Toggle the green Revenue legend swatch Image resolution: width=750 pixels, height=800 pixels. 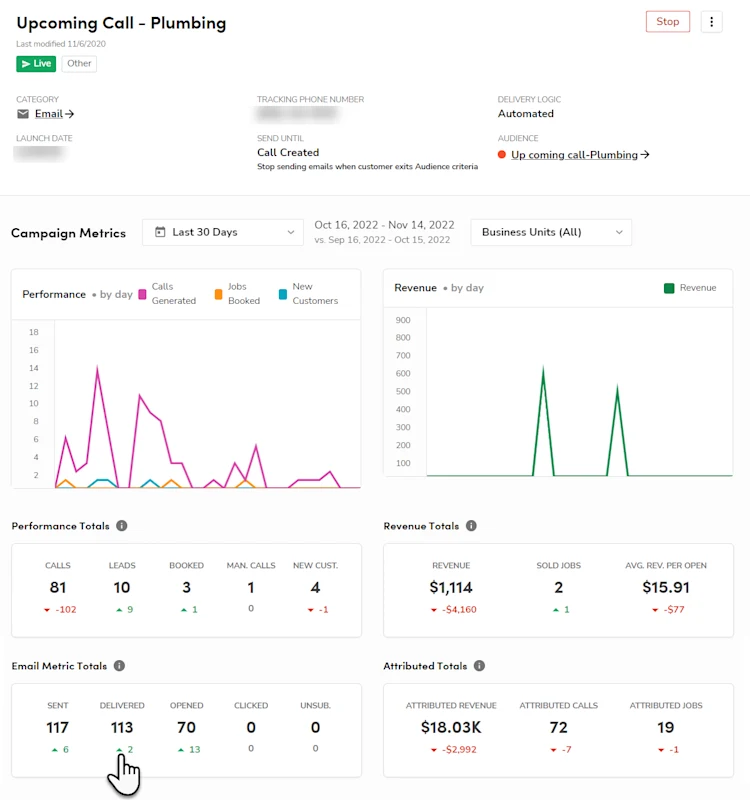pos(669,288)
